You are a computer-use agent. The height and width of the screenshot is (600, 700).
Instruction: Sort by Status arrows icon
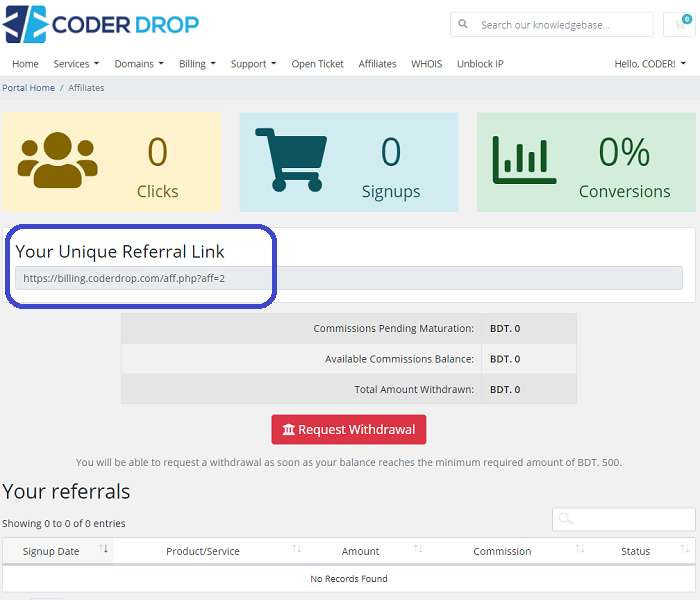(685, 549)
